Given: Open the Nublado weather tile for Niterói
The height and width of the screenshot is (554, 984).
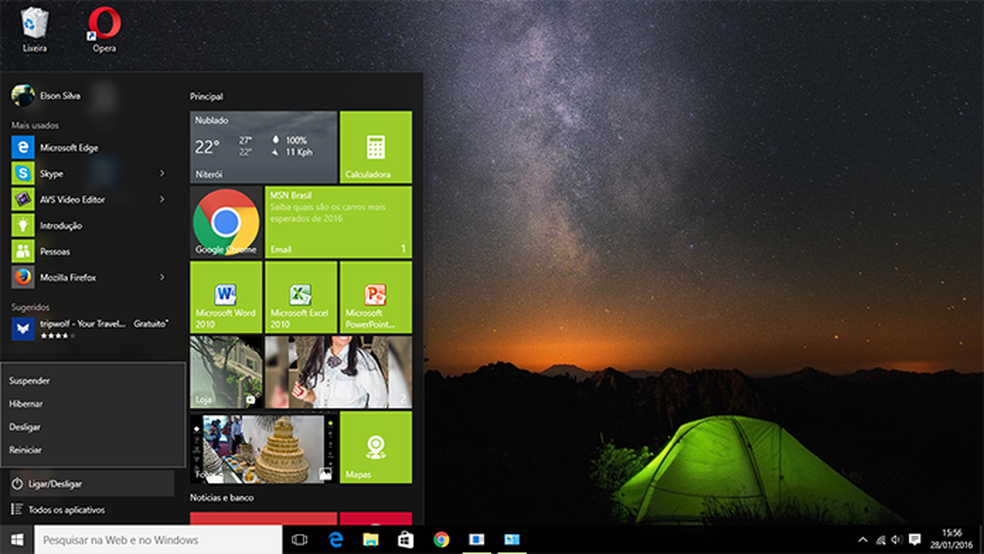Looking at the screenshot, I should (264, 147).
